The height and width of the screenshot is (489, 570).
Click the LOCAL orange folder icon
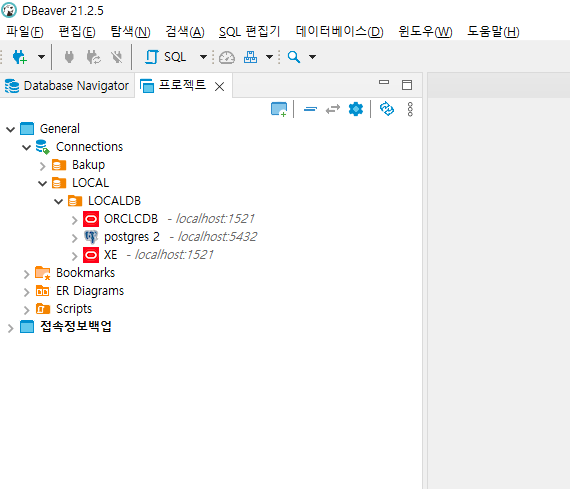59,183
